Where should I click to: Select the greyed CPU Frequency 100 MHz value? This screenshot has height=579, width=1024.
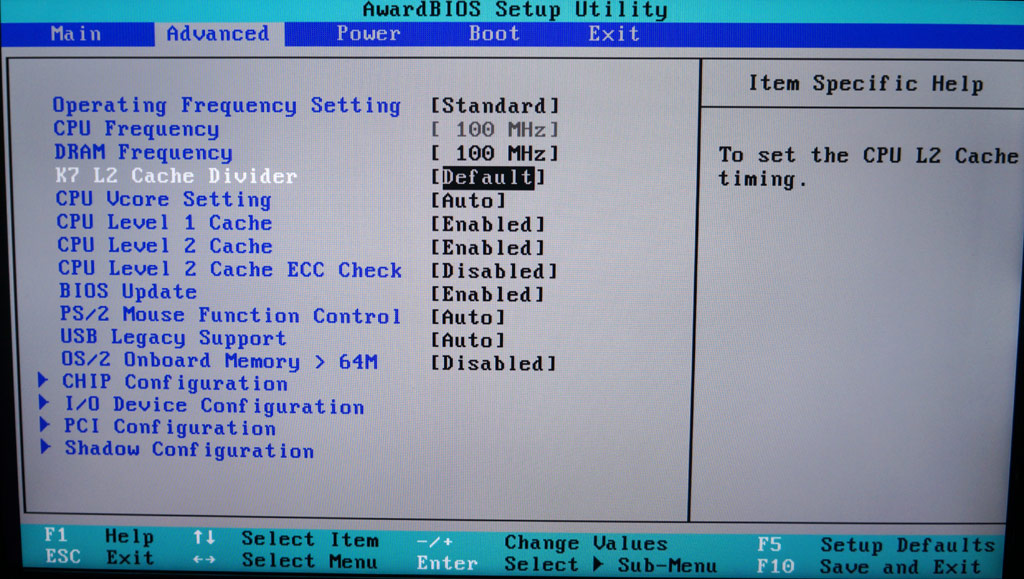[x=494, y=129]
